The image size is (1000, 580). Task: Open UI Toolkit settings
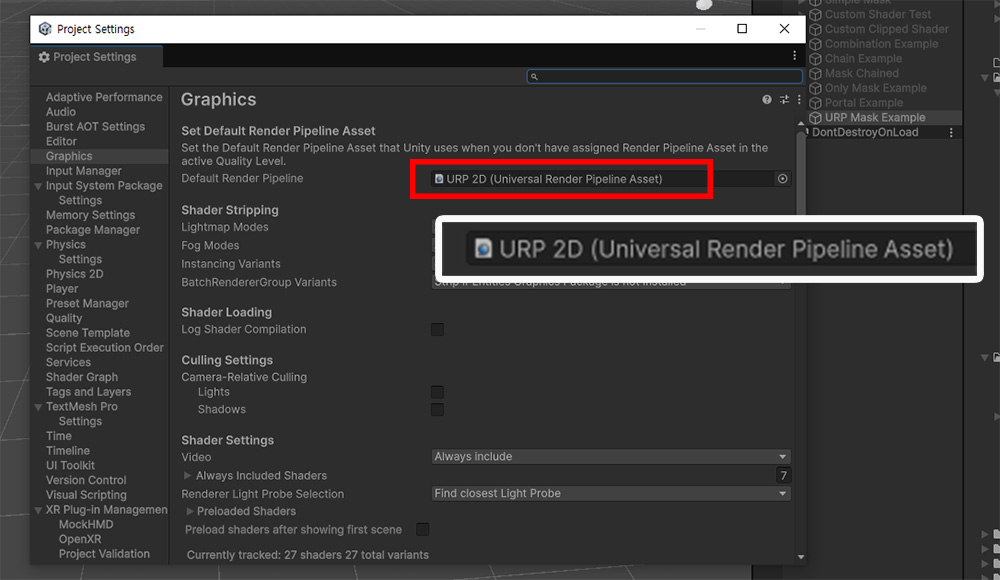(70, 465)
